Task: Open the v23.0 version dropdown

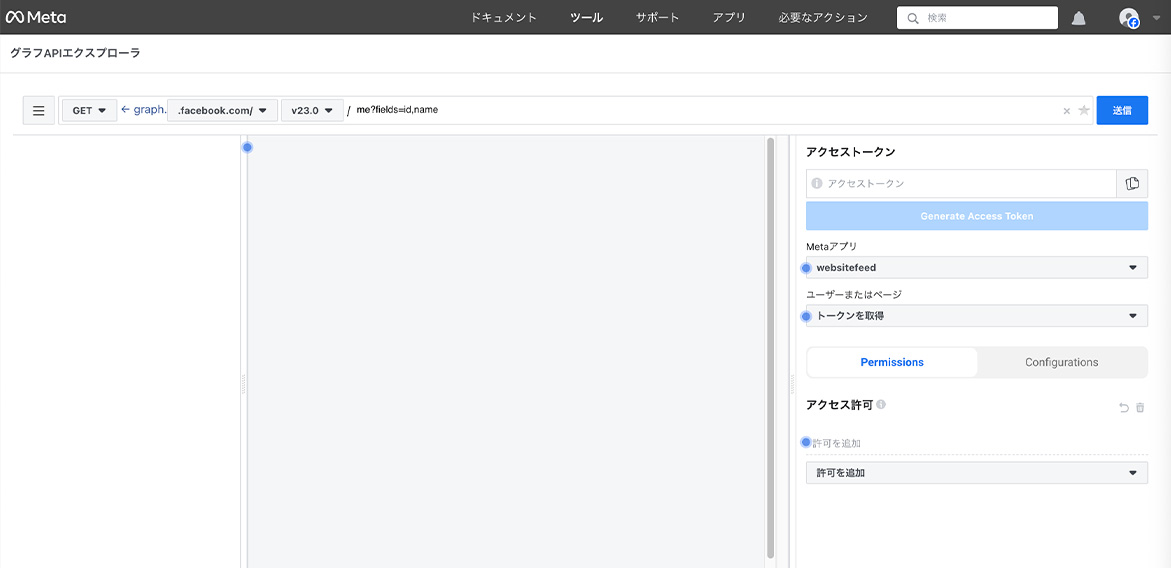Action: (x=312, y=111)
